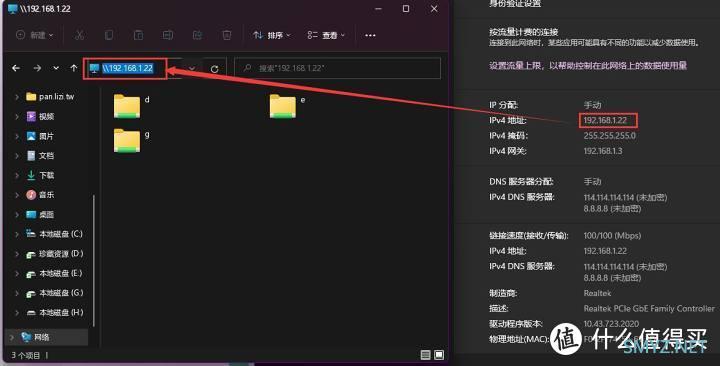
Task: Go back with the Back arrow
Action: [x=16, y=68]
